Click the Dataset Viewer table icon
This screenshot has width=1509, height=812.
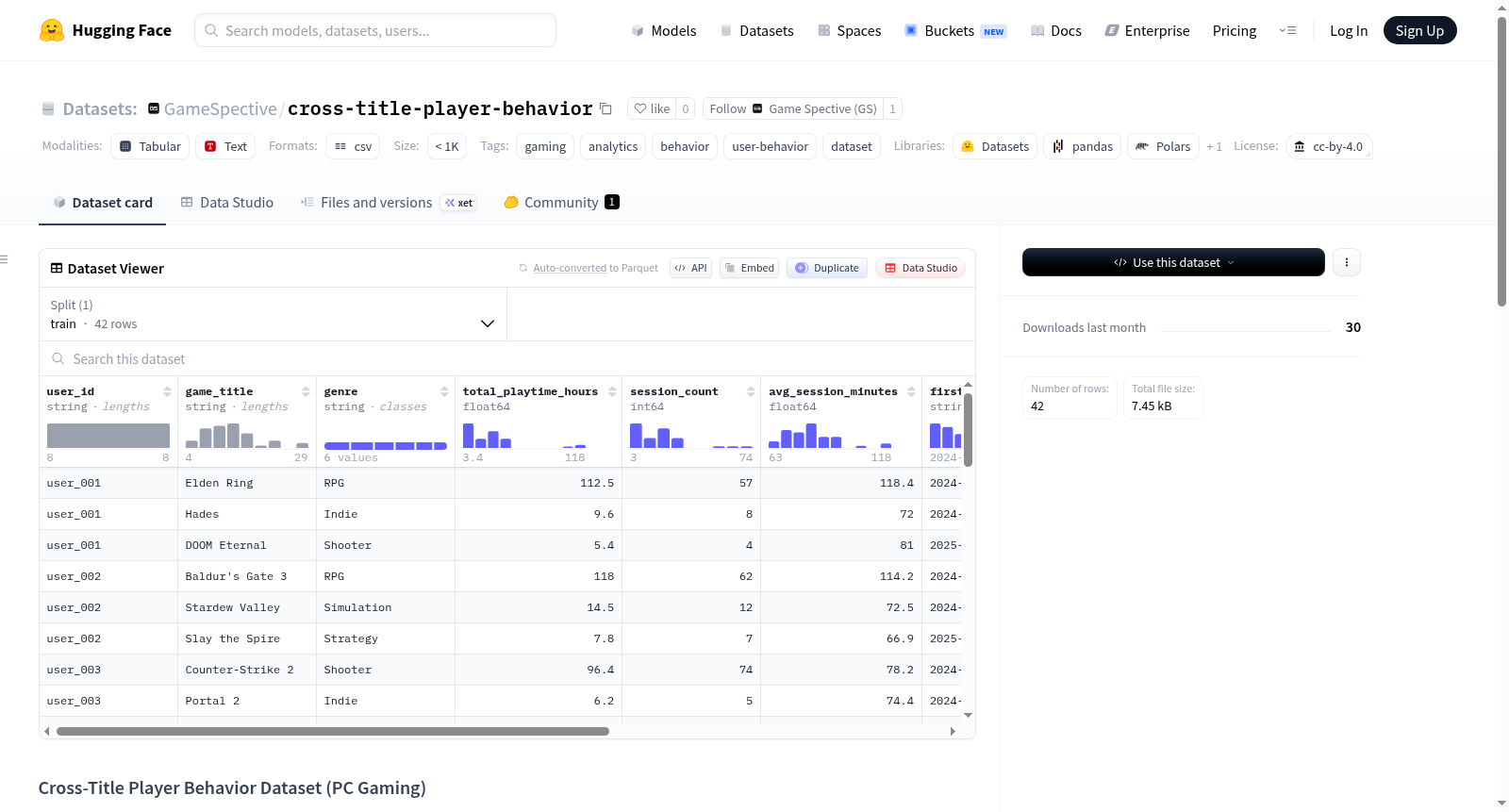coord(57,269)
